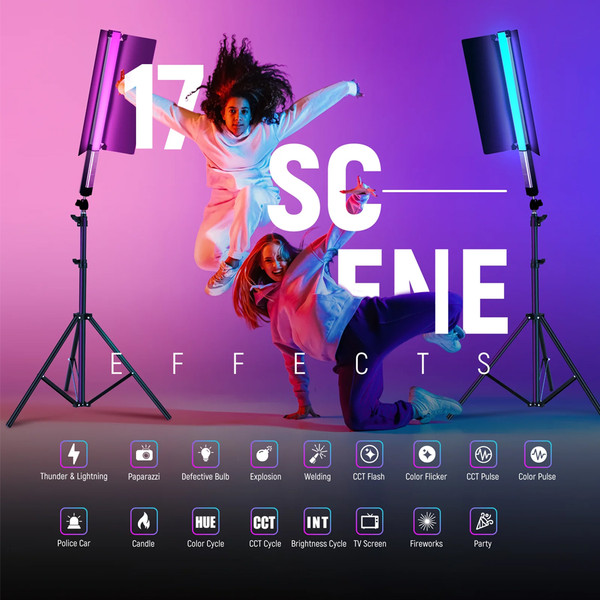Select the Welding sparks icon
600x600 pixels.
317,454
